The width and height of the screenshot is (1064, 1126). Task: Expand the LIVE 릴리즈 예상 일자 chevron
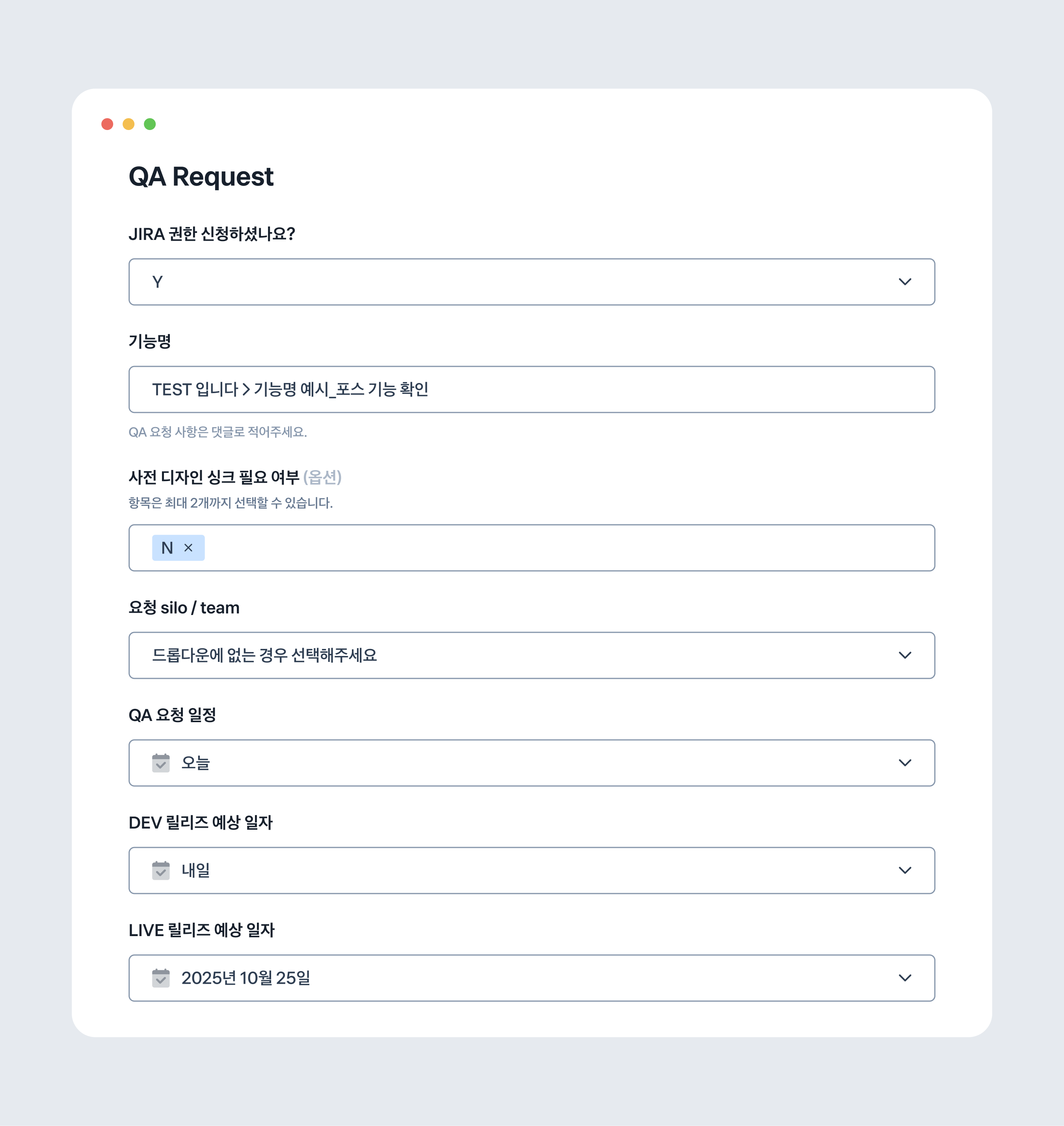(x=905, y=977)
